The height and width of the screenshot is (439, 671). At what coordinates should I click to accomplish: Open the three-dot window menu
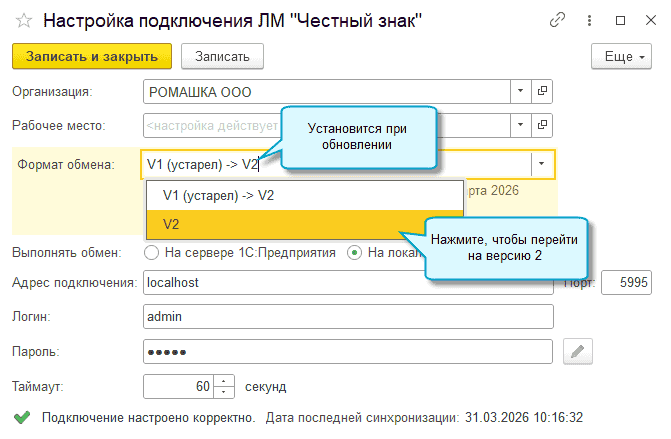(589, 20)
